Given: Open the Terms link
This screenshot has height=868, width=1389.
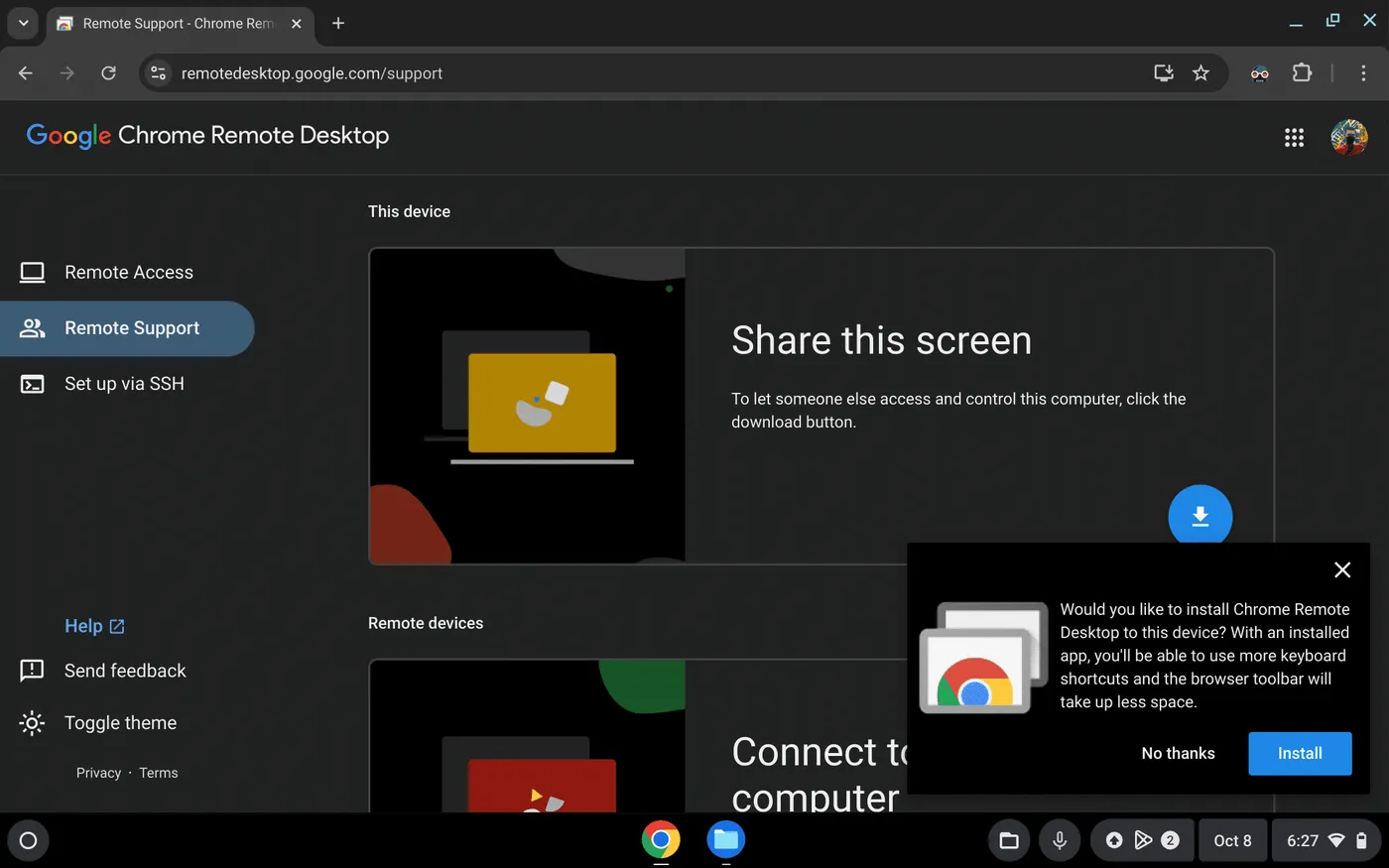Looking at the screenshot, I should point(159,773).
